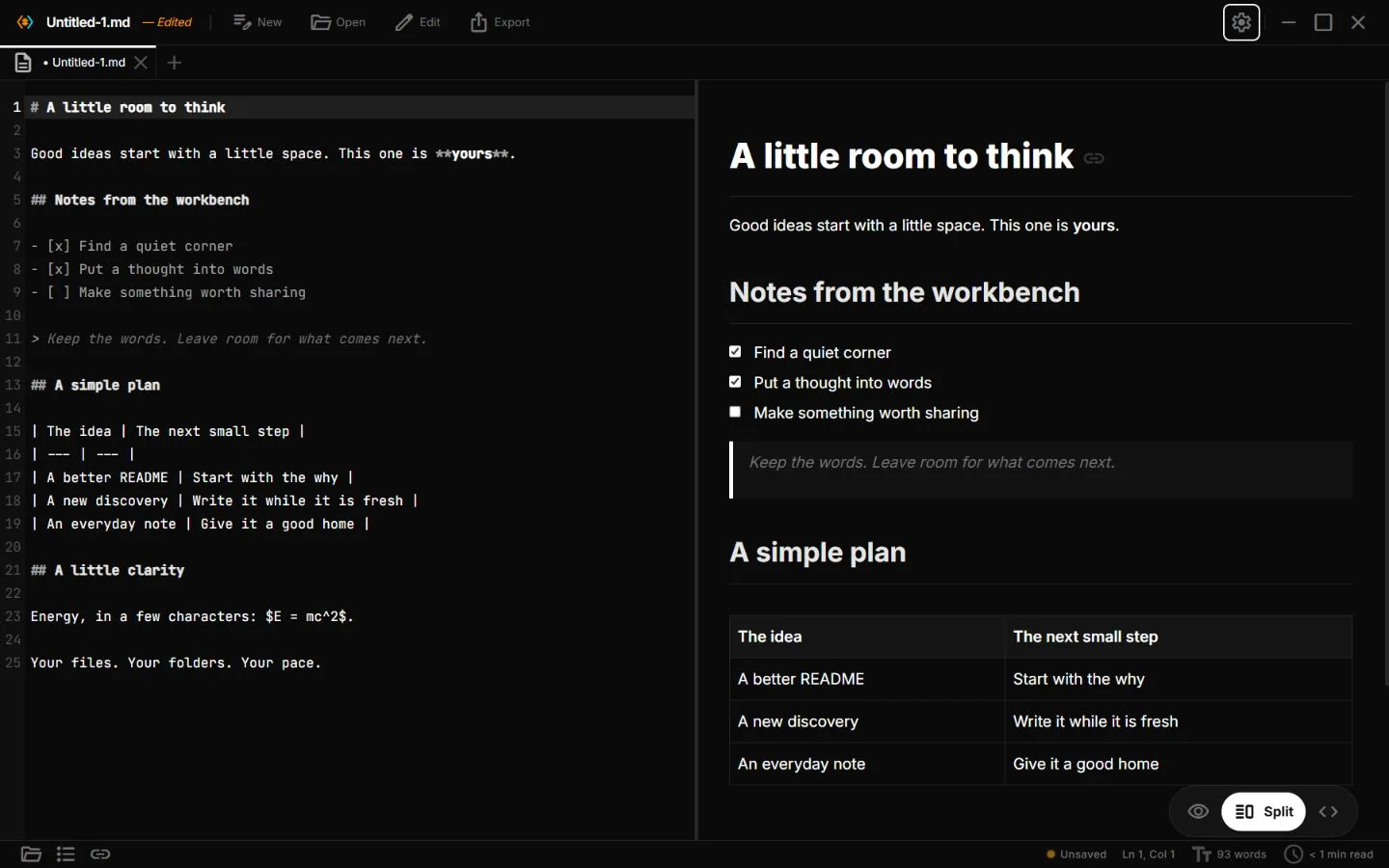
Task: Close the Untitled-1.md tab
Action: (x=141, y=63)
